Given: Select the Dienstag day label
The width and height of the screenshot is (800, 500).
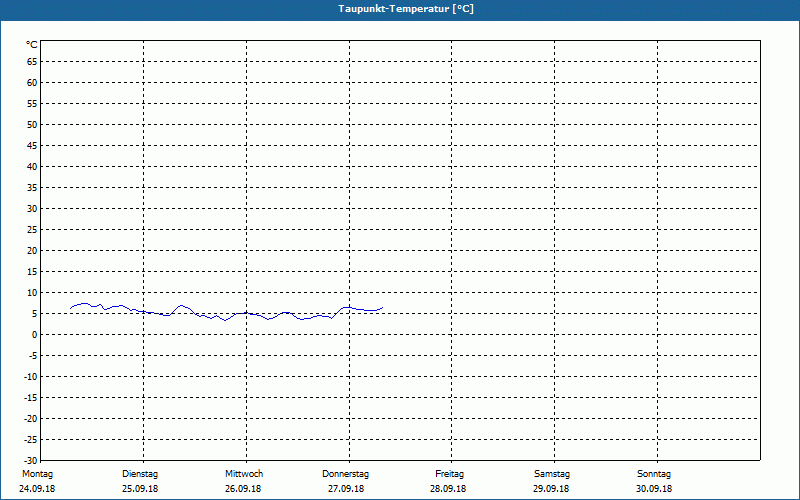Looking at the screenshot, I should [140, 474].
